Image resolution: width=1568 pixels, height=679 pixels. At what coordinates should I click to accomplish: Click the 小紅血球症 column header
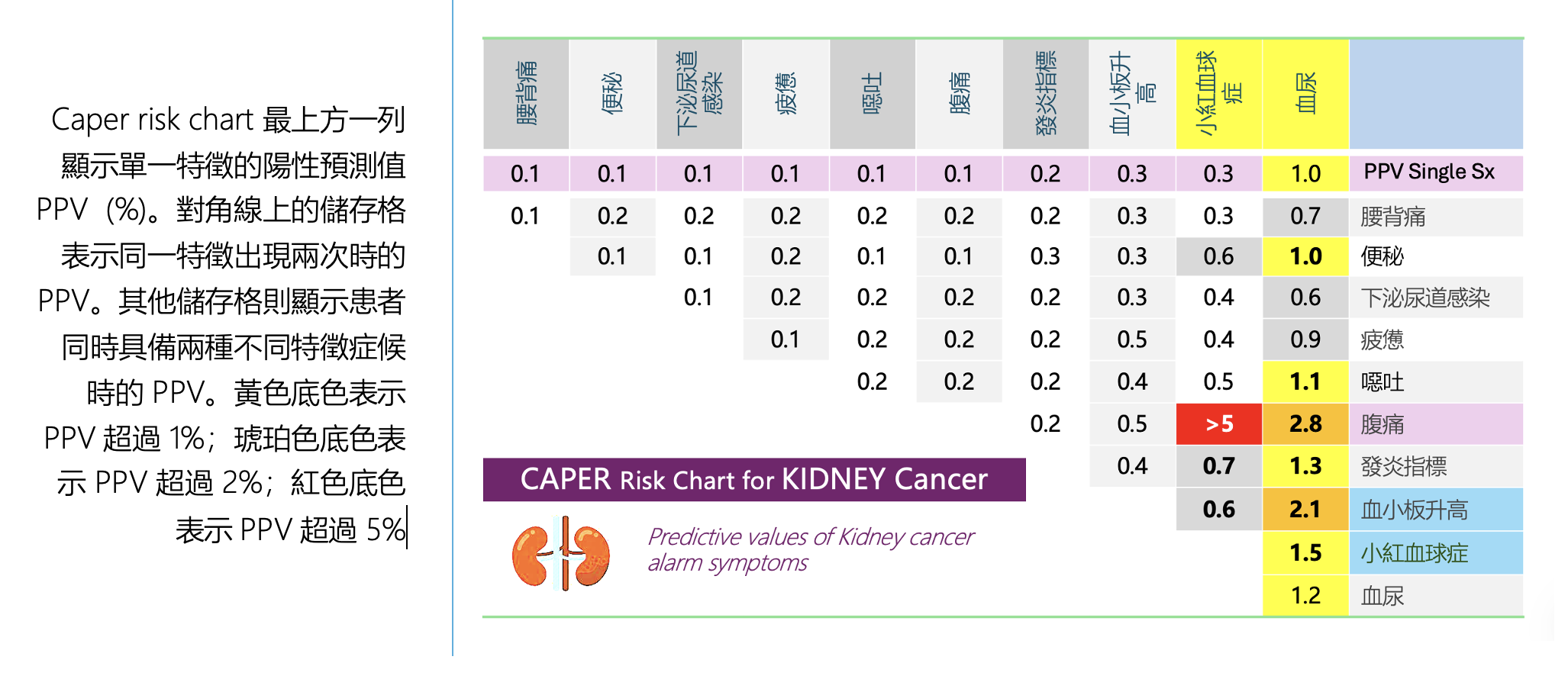1219,93
